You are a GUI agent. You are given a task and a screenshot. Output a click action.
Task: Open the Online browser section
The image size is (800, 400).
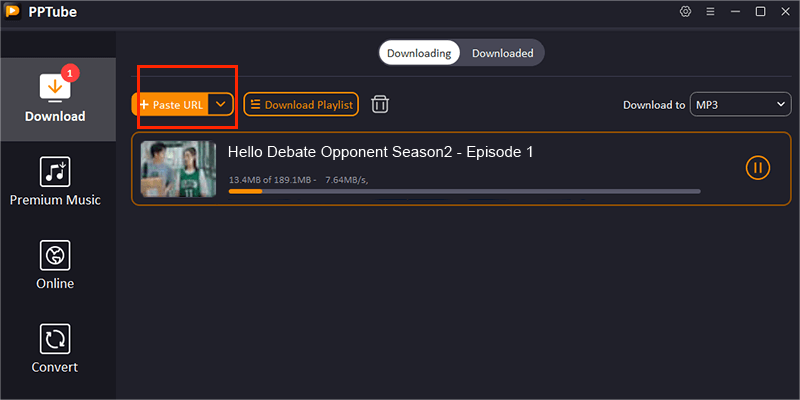tap(55, 265)
